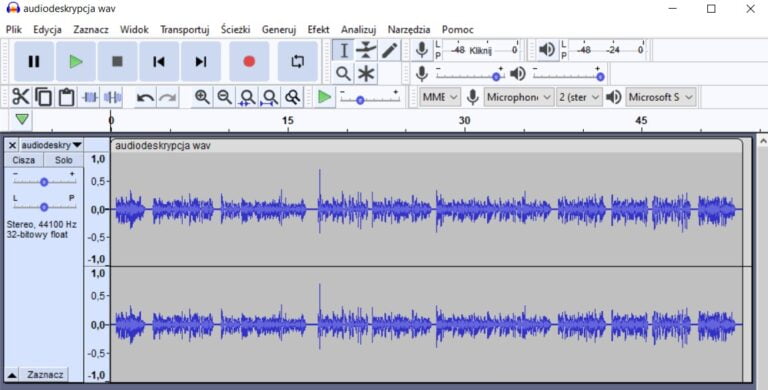Viewport: 768px width, 390px height.
Task: Select the Draw pencil tool
Action: coord(389,50)
